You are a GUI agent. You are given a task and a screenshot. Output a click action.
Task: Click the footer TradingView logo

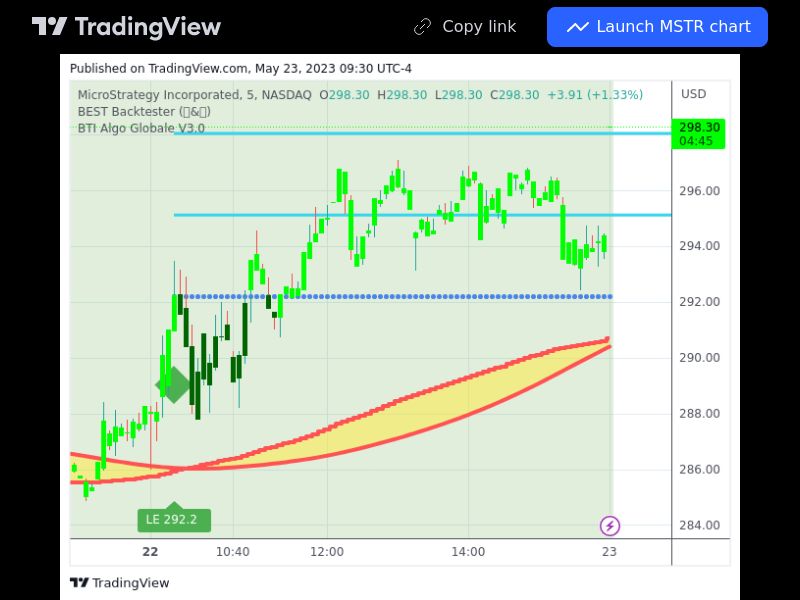(x=119, y=583)
